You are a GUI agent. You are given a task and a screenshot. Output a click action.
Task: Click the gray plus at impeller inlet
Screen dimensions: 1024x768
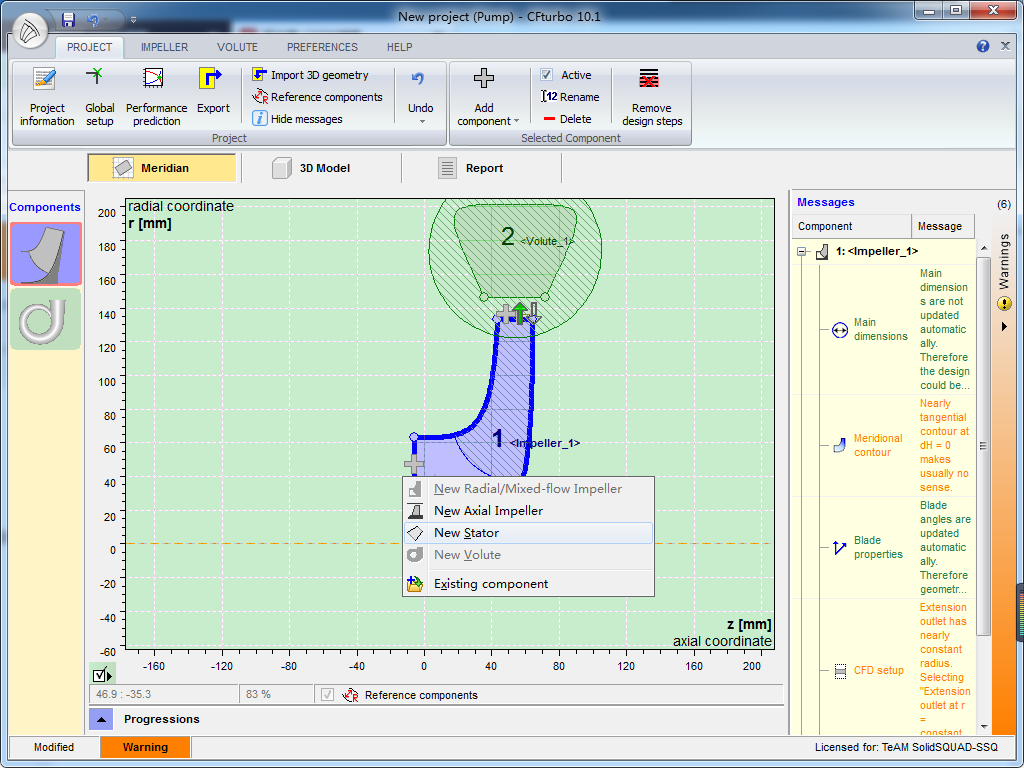[414, 464]
